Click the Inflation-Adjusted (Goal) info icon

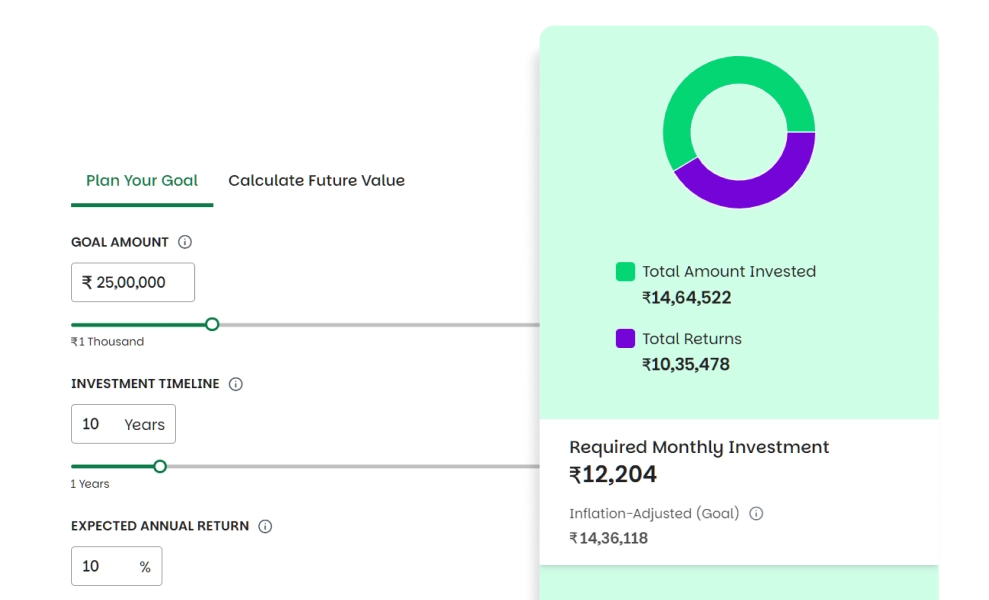click(756, 514)
